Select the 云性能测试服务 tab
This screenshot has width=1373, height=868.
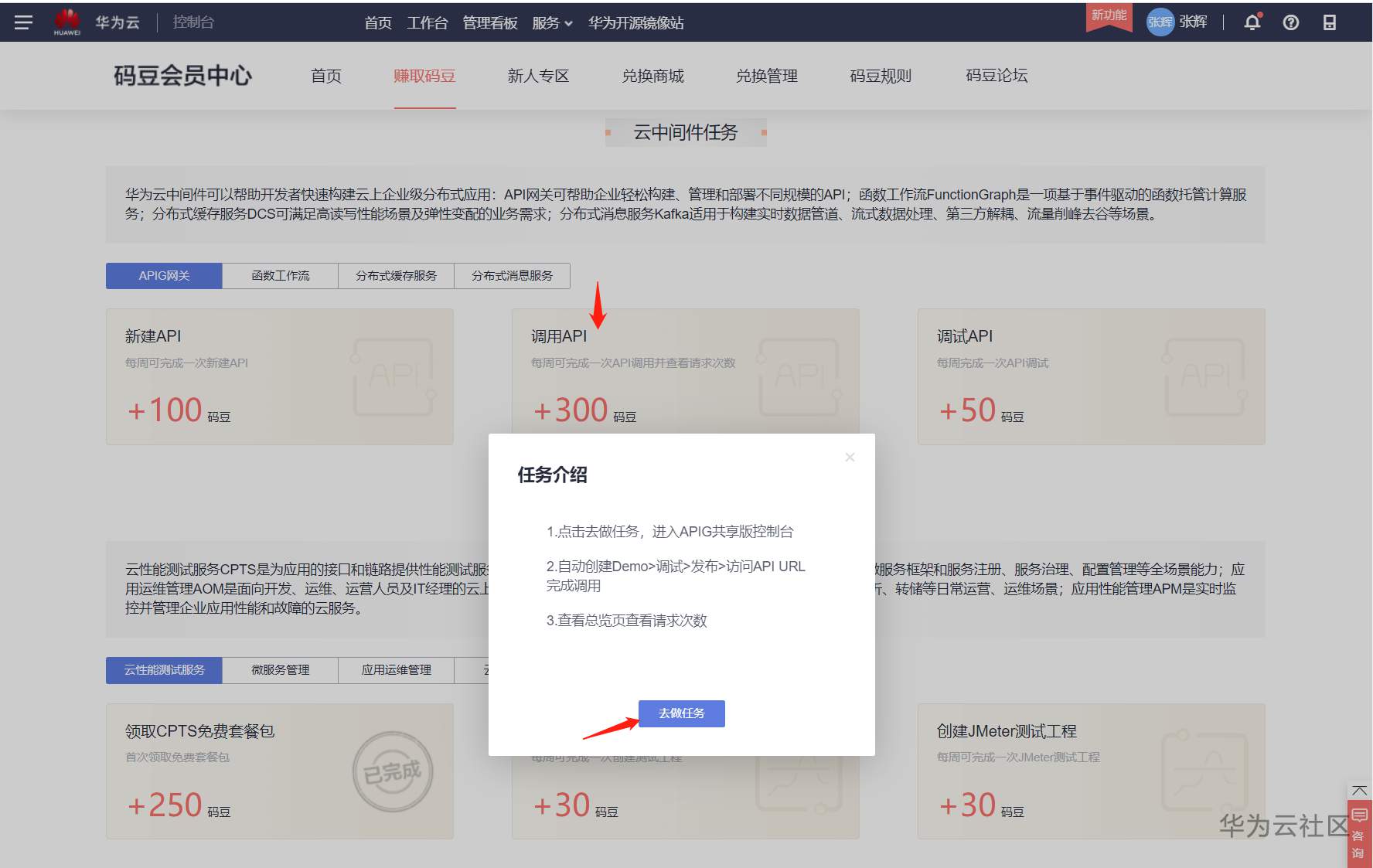click(x=164, y=670)
